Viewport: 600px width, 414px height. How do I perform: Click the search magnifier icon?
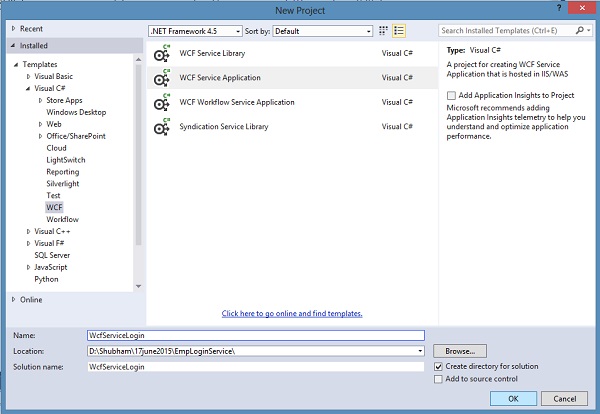pyautogui.click(x=580, y=30)
